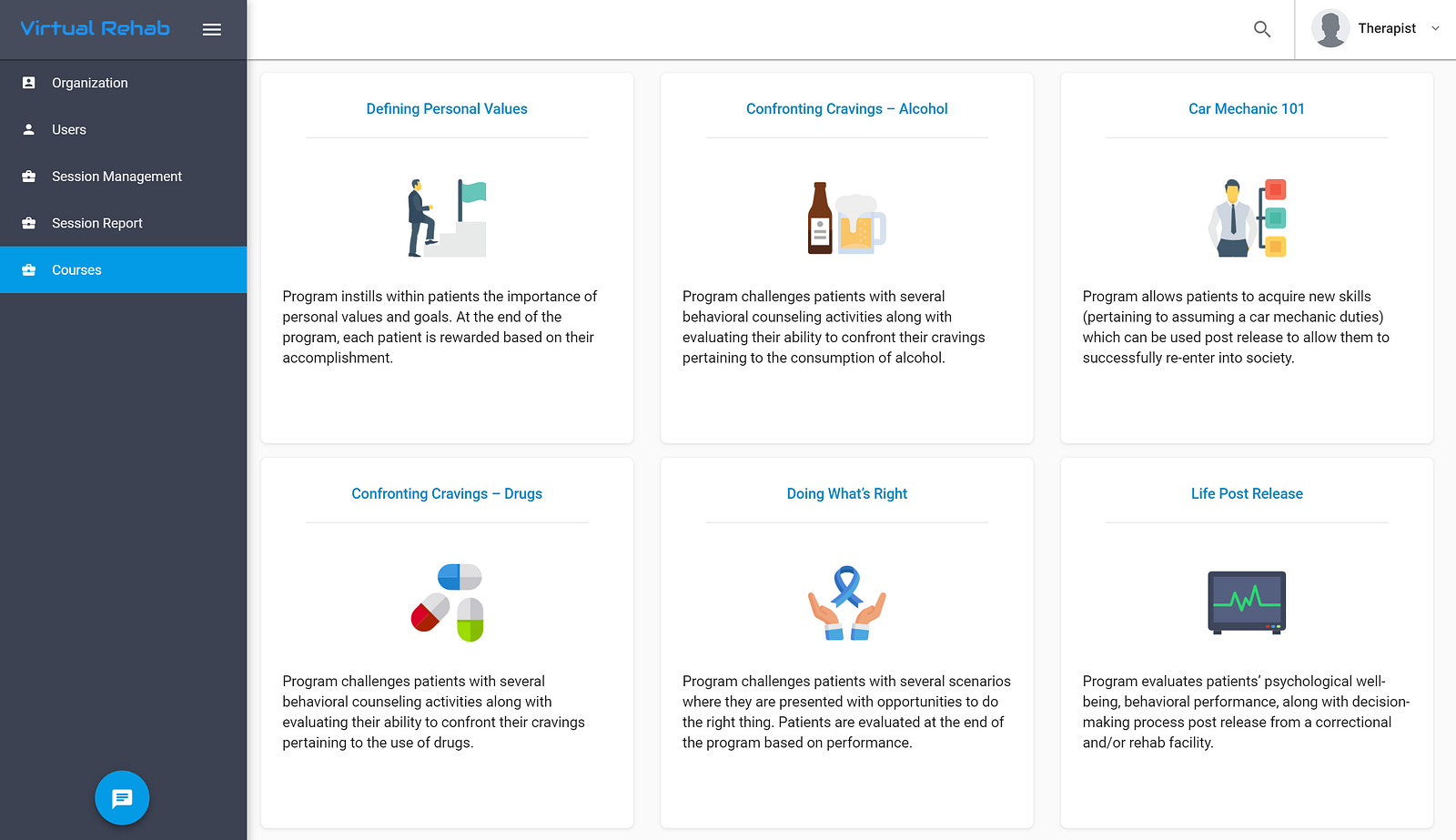1456x840 pixels.
Task: Click the heart monitor illustration
Action: coord(1247,602)
